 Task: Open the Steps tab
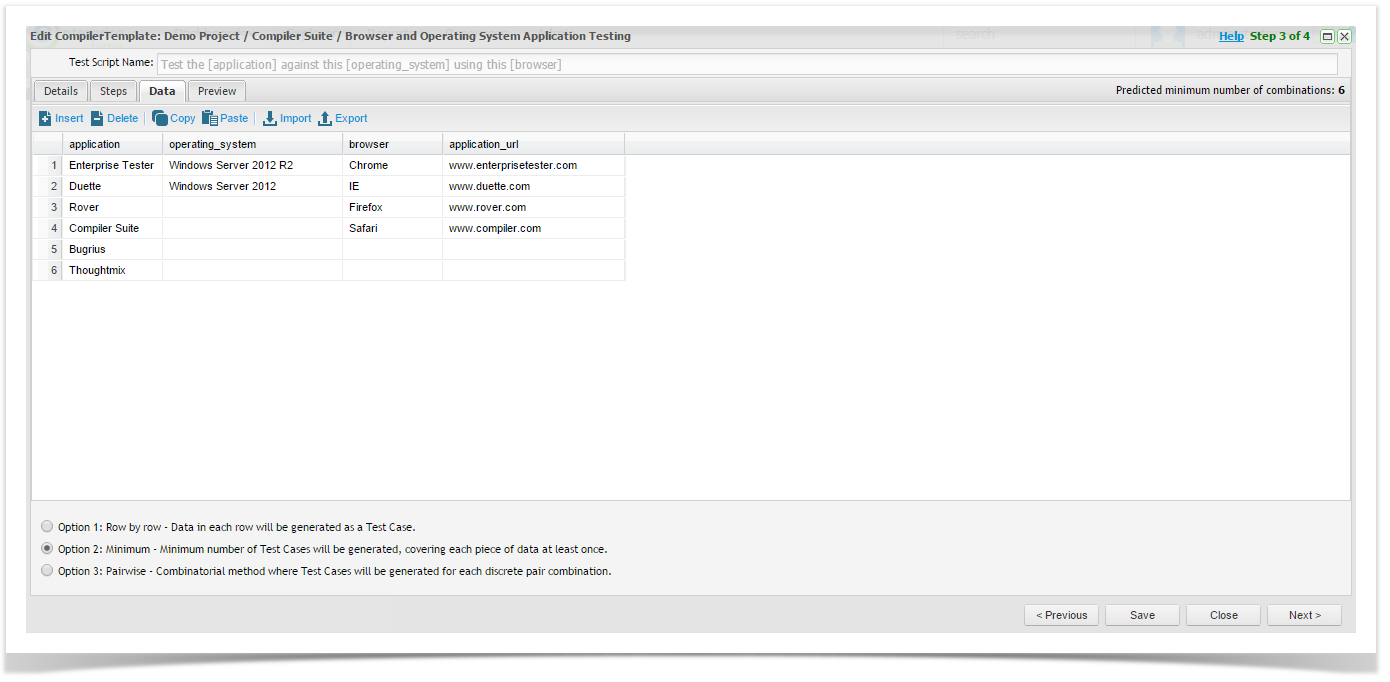tap(113, 91)
